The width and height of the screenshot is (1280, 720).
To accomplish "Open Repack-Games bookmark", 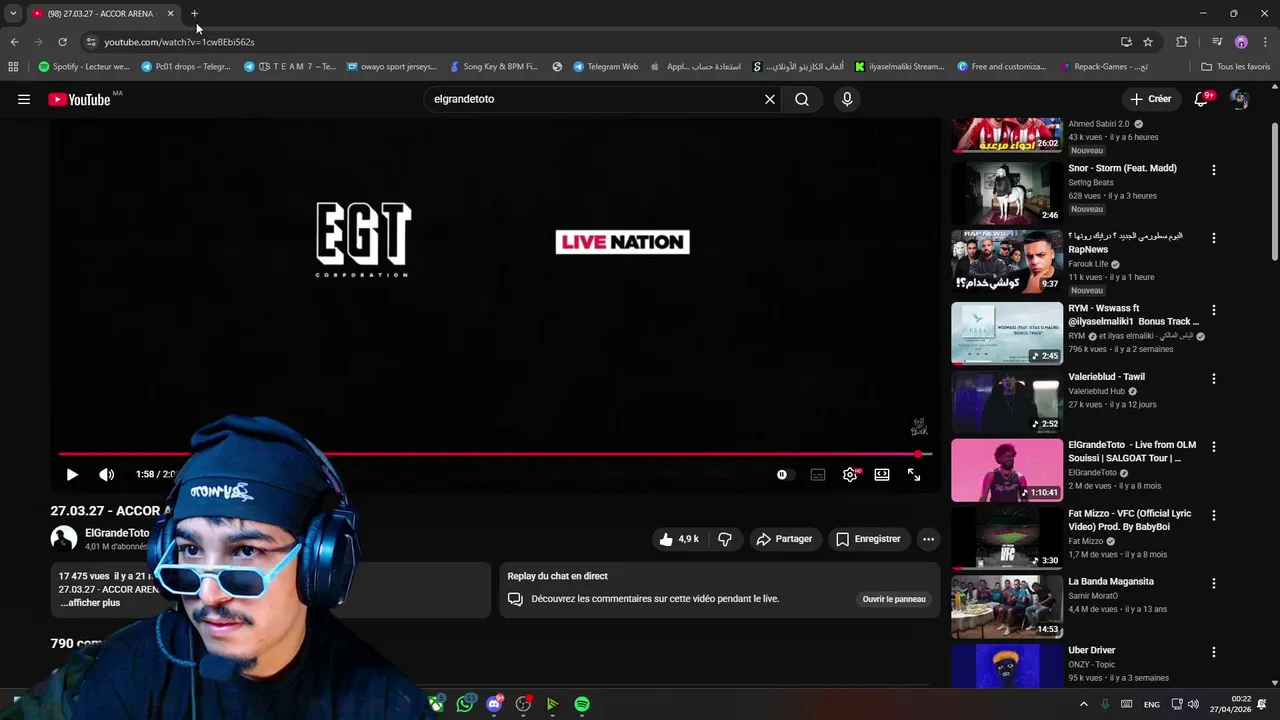I will [1104, 67].
